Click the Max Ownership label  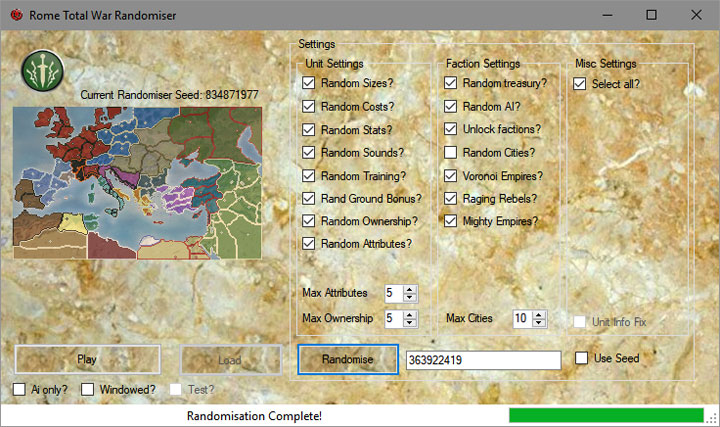(x=338, y=318)
